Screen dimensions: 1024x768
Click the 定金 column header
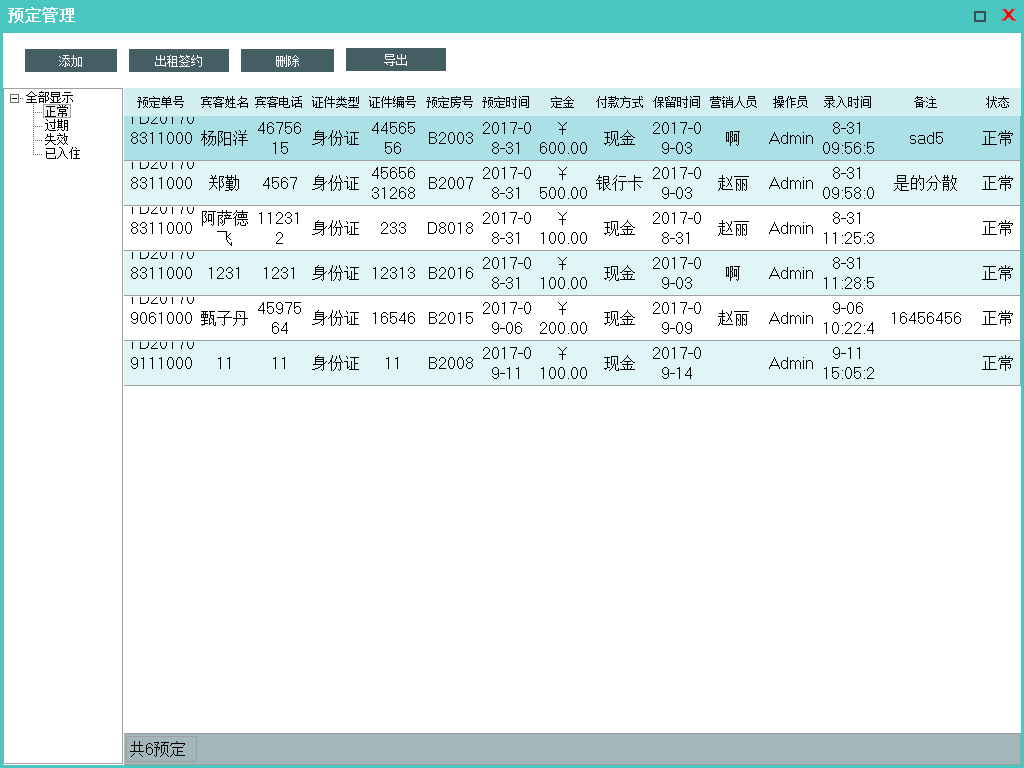[x=562, y=103]
